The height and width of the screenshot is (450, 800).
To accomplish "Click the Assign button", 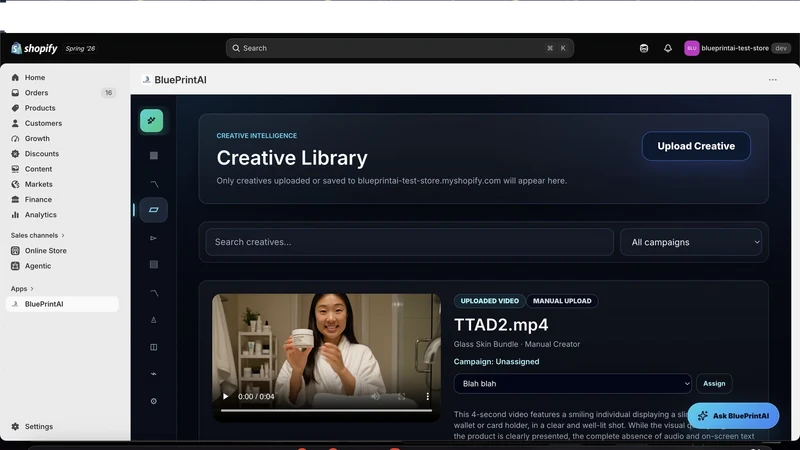I will click(714, 384).
